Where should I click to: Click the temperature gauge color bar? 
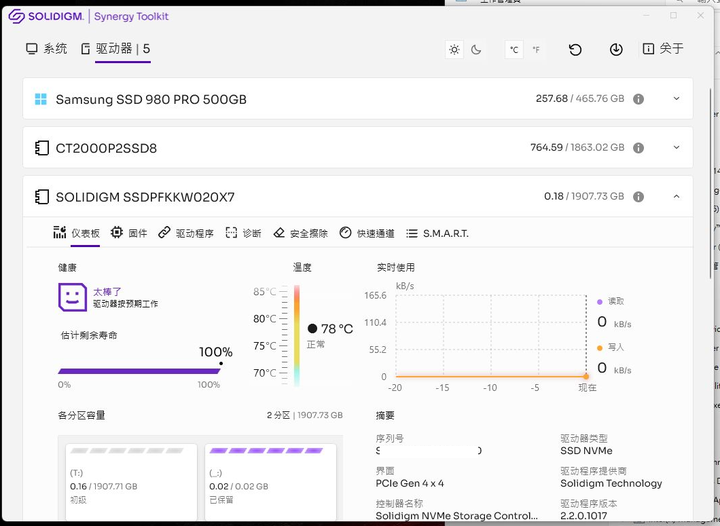pyautogui.click(x=297, y=335)
